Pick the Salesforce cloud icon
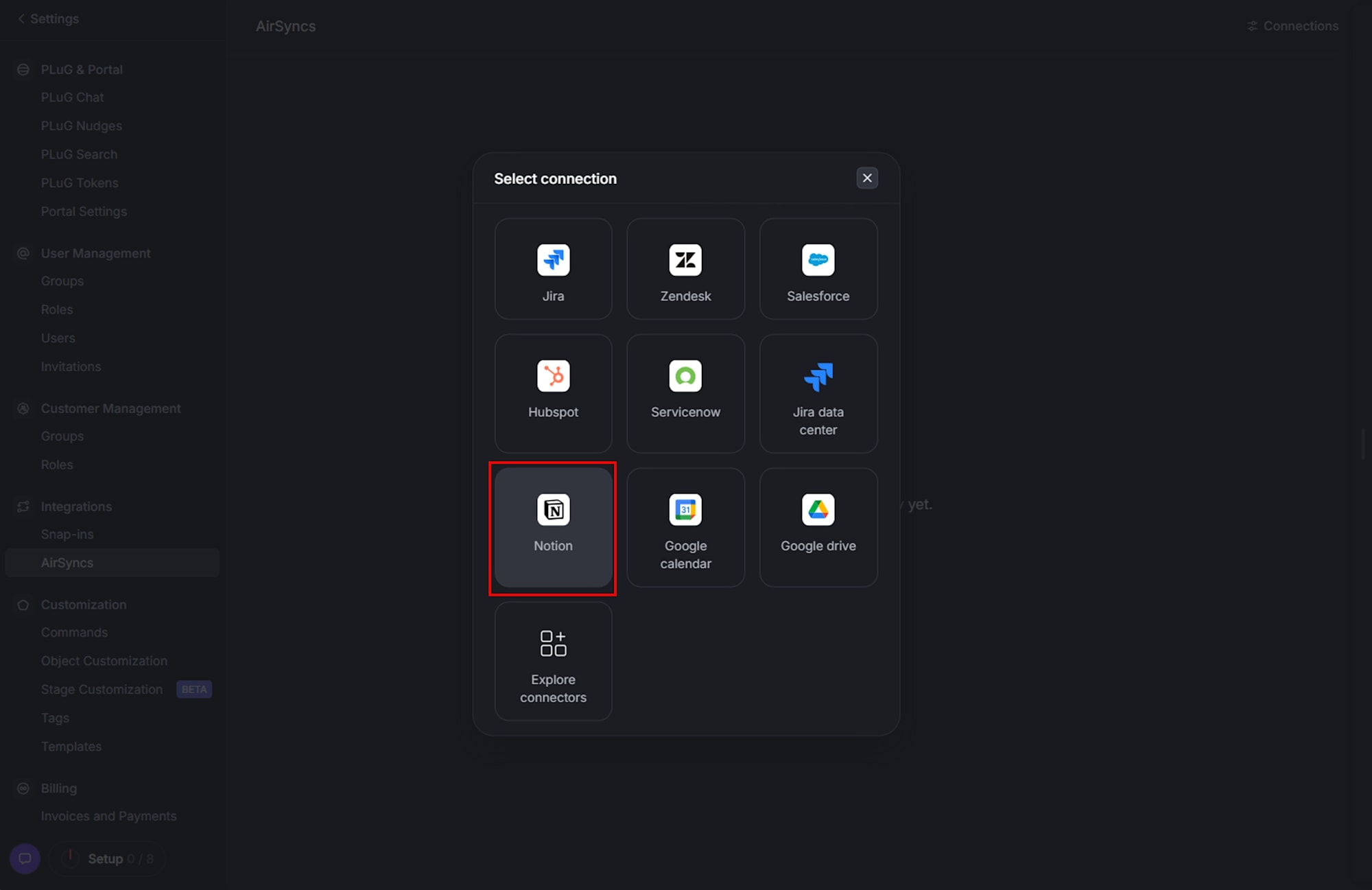This screenshot has width=1372, height=890. [x=818, y=260]
